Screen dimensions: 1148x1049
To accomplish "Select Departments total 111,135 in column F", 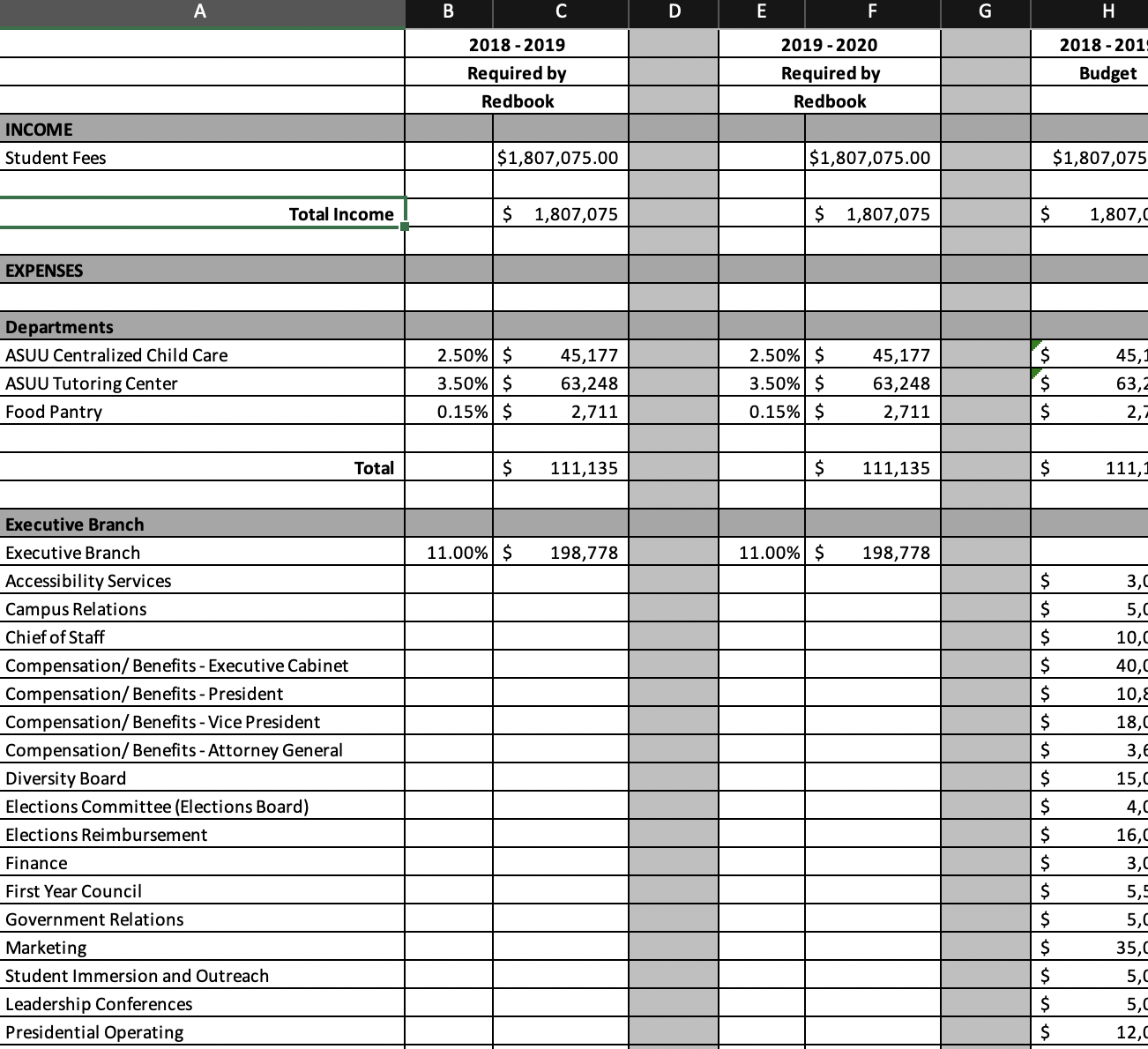I will point(873,467).
